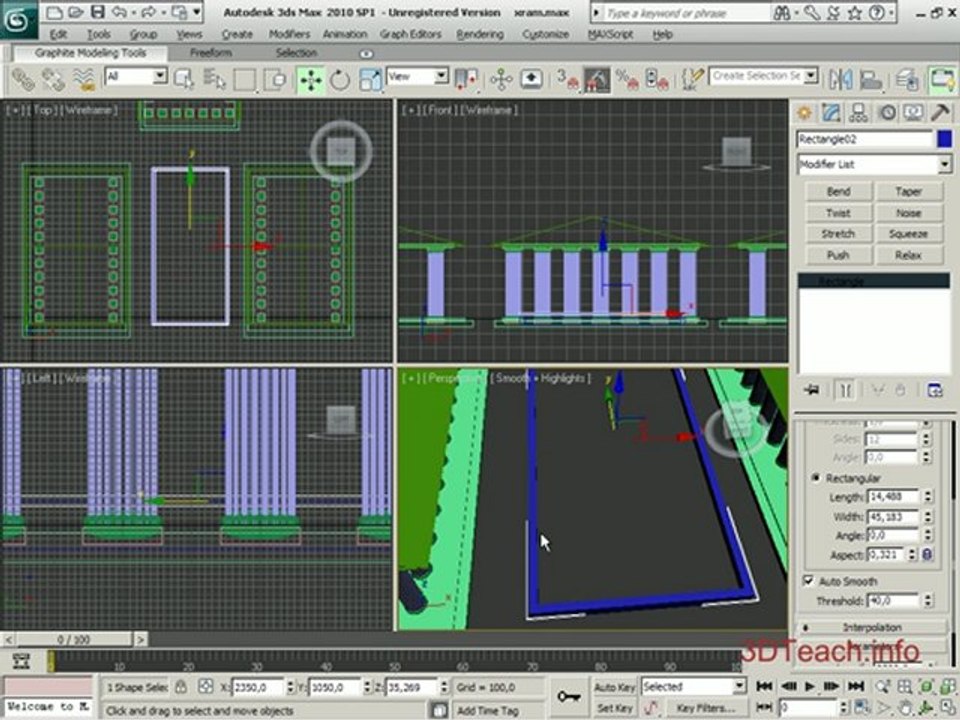Open the Modifiers menu
This screenshot has height=720, width=960.
(x=290, y=35)
